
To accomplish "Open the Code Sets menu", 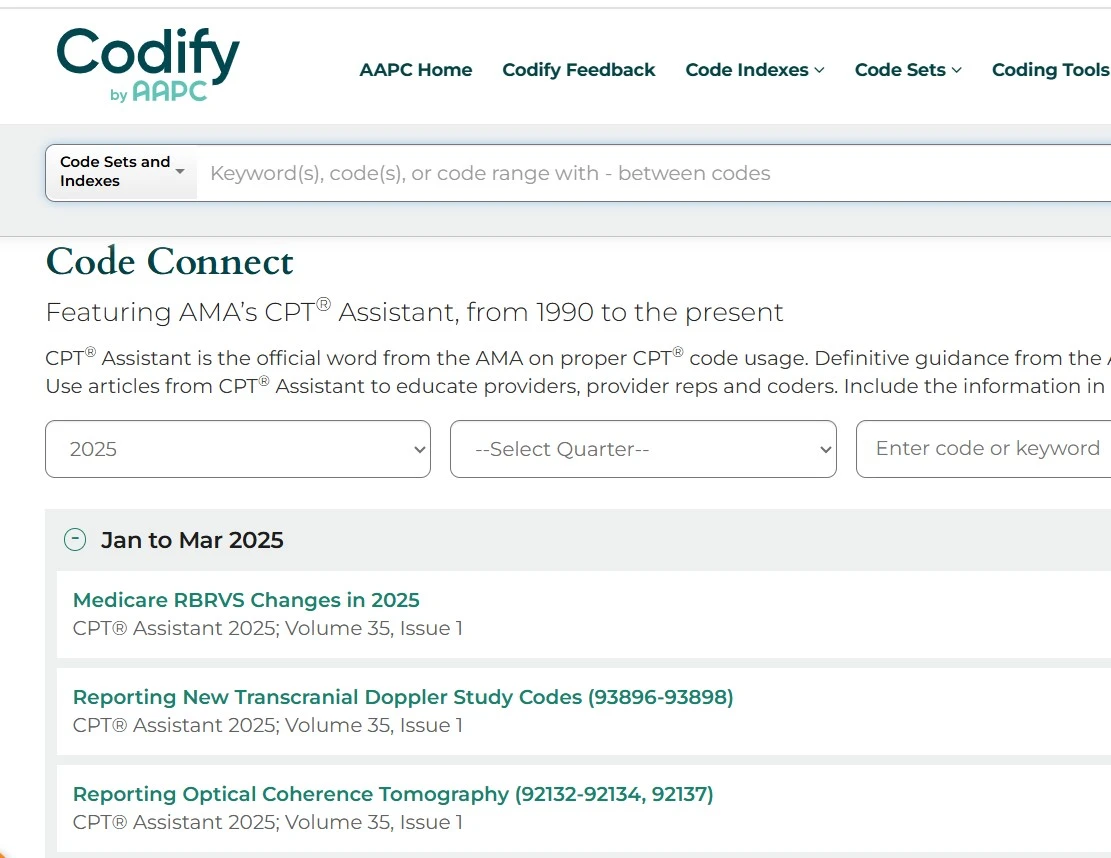I will click(x=900, y=70).
